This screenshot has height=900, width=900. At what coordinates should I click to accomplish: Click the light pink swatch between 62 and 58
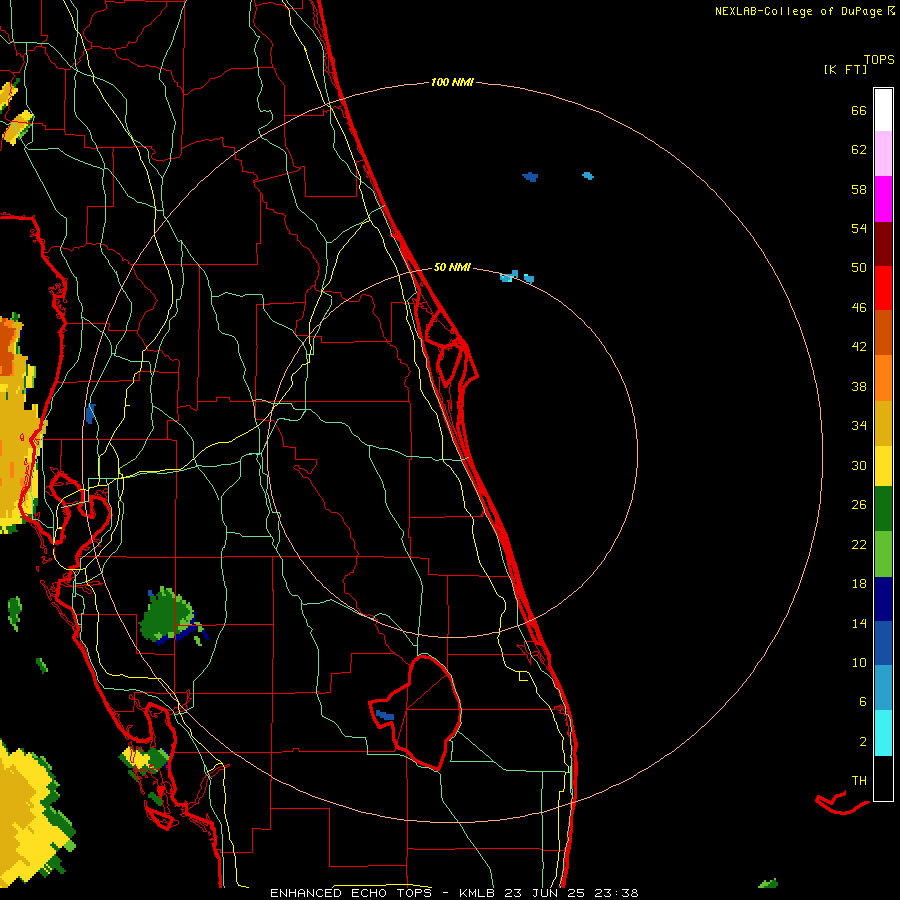pyautogui.click(x=883, y=153)
